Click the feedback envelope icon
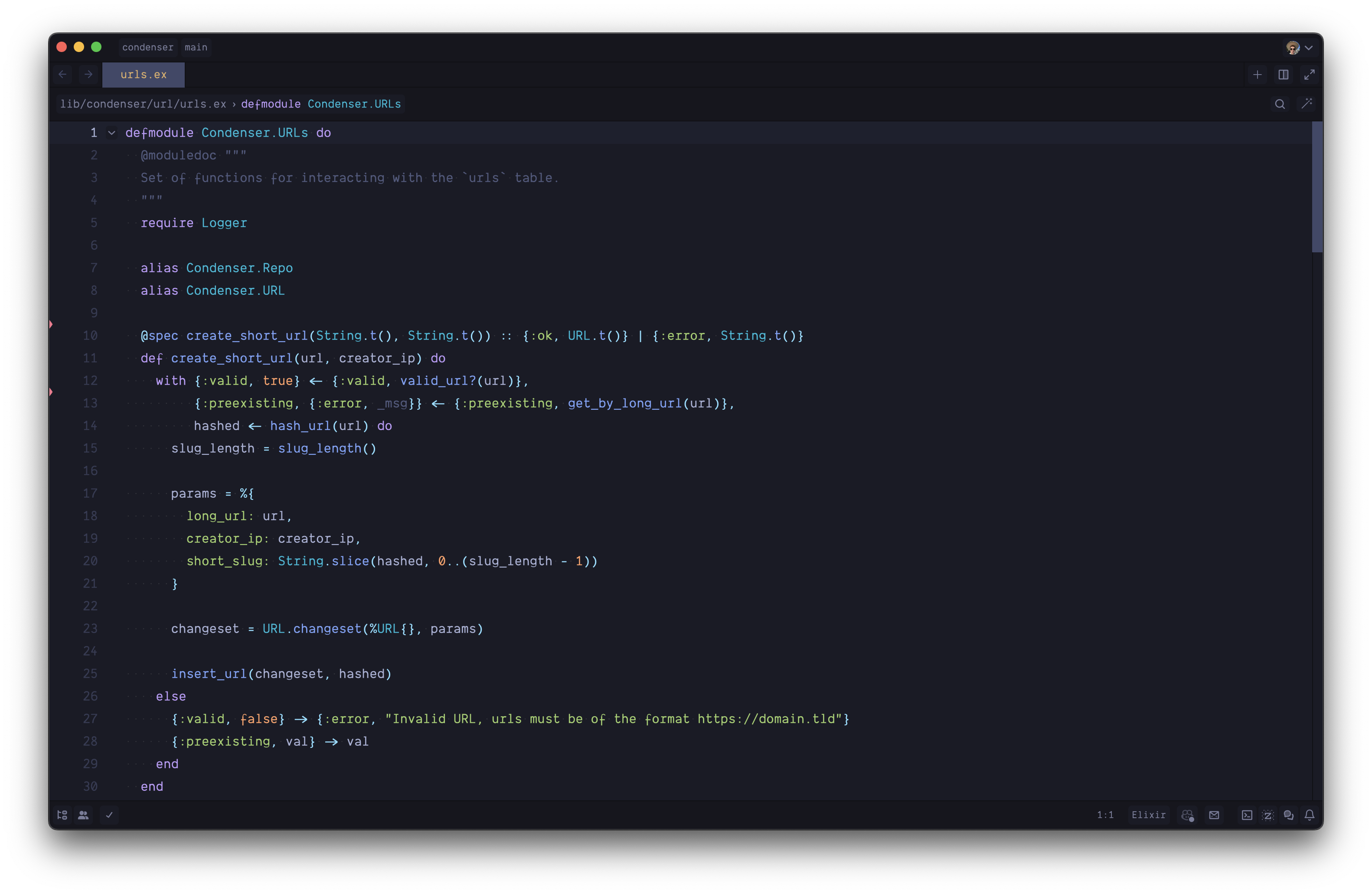The height and width of the screenshot is (894, 1372). (x=1214, y=815)
